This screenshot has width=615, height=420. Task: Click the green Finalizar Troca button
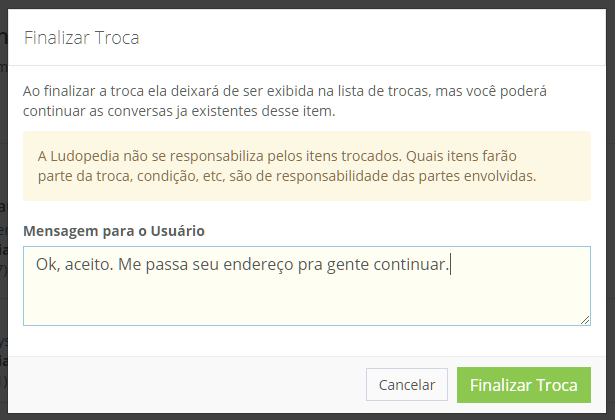coord(523,385)
